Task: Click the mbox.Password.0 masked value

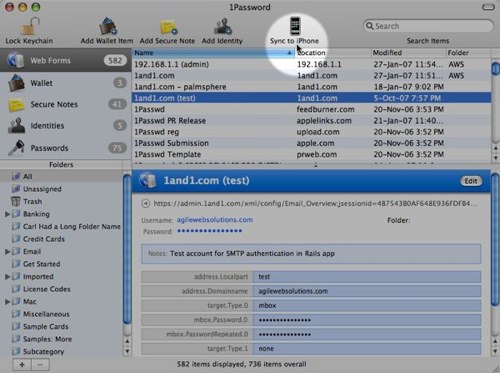Action: (367, 320)
